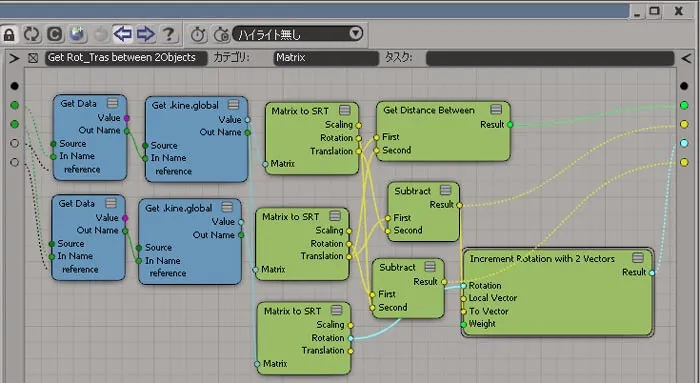Click the magenta Value port on top Get Data

pyautogui.click(x=127, y=118)
